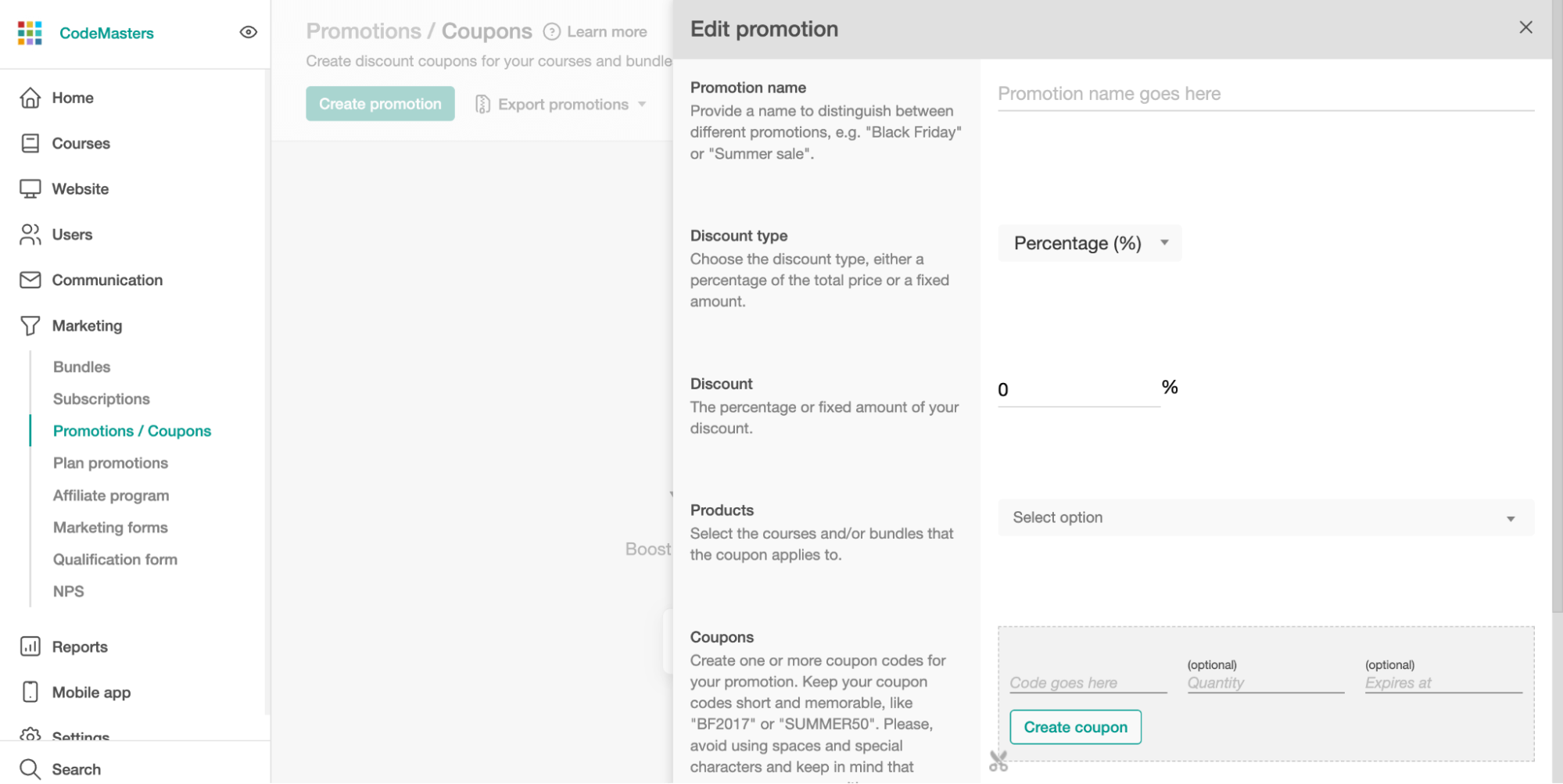Viewport: 1563px width, 784px height.
Task: Open the Export promotions dropdown arrow
Action: point(642,104)
